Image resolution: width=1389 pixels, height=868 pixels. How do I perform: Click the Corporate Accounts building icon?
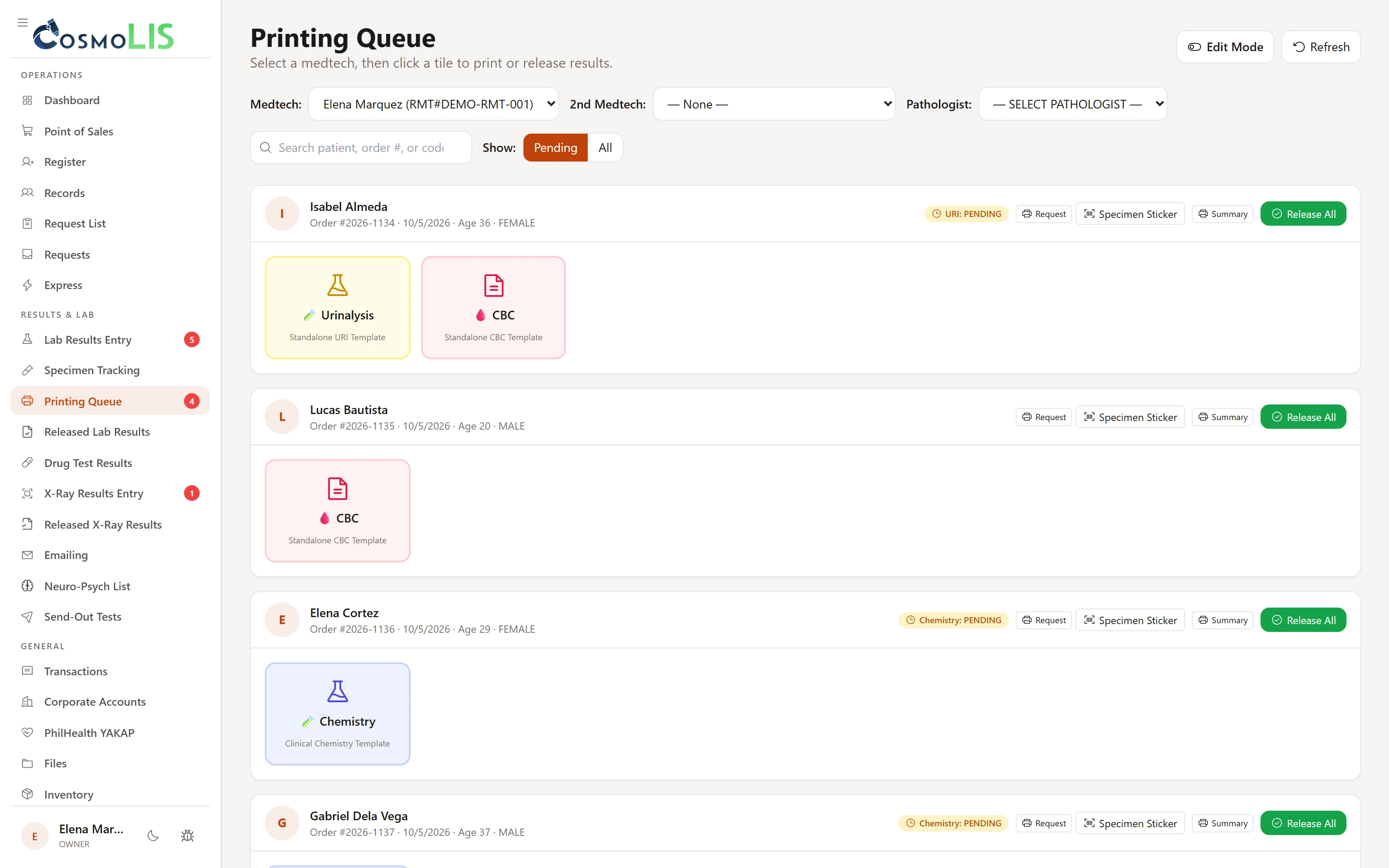point(27,701)
